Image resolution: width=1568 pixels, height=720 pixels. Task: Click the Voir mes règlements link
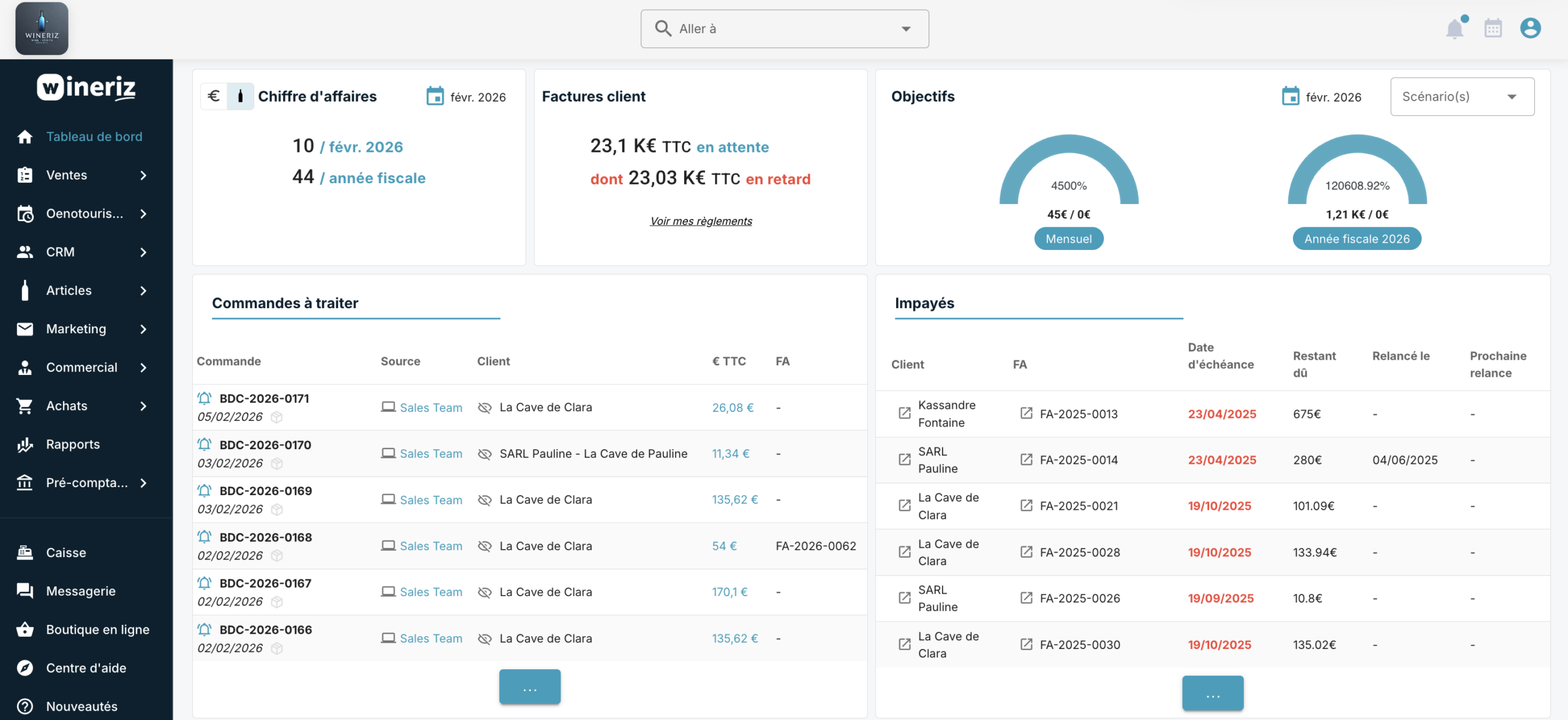coord(701,221)
